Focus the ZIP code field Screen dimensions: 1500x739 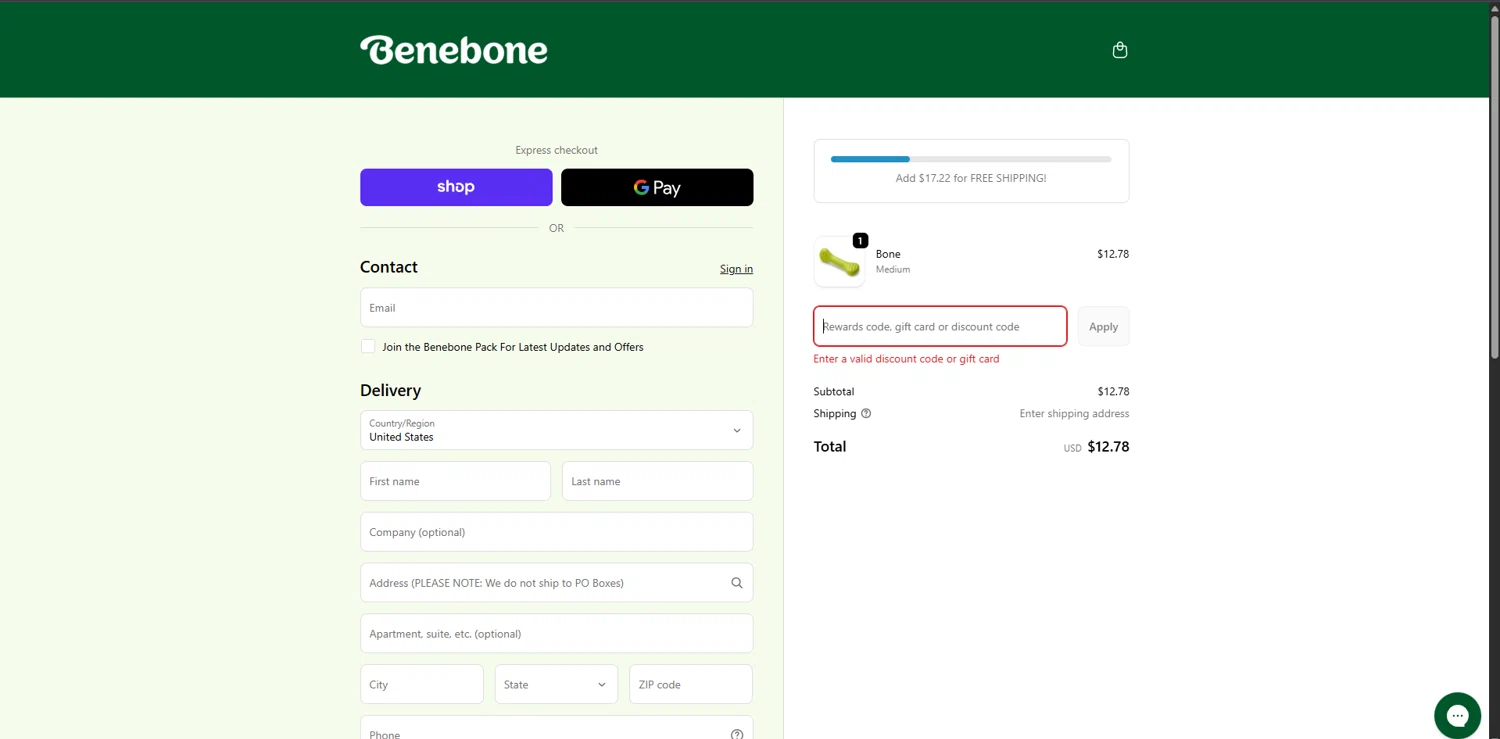click(691, 684)
